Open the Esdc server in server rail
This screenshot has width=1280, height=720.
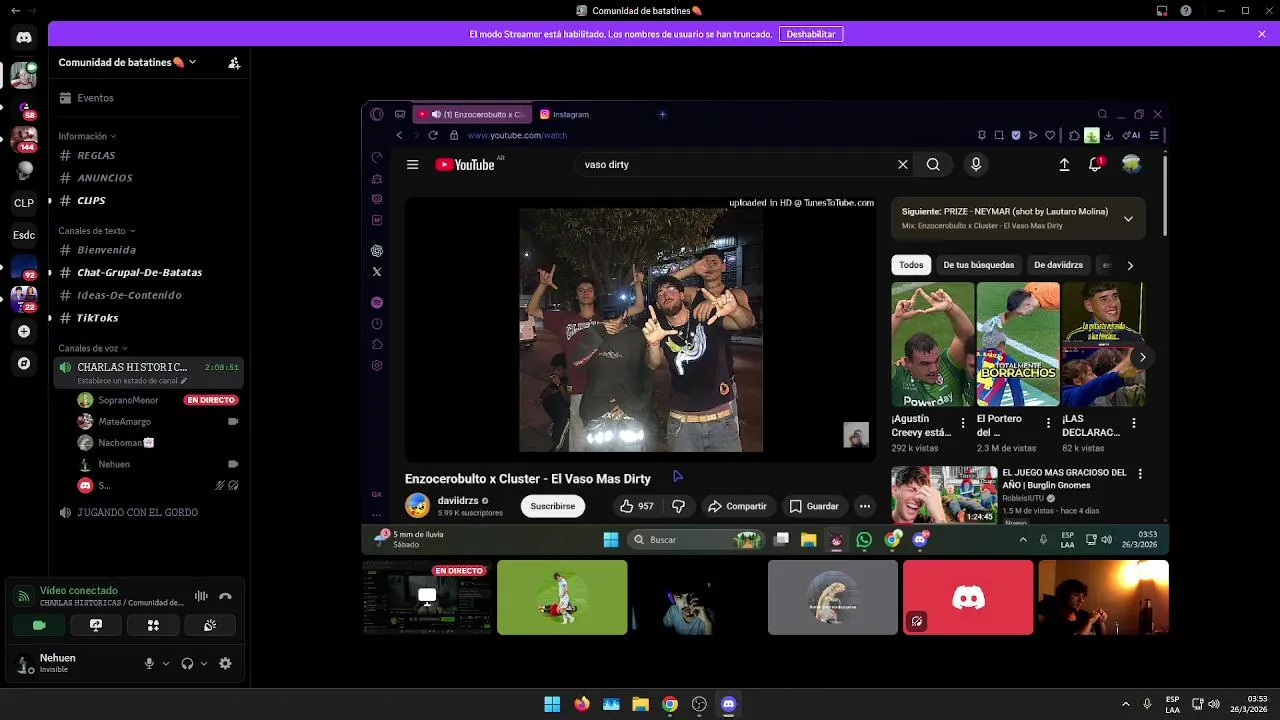pos(24,235)
